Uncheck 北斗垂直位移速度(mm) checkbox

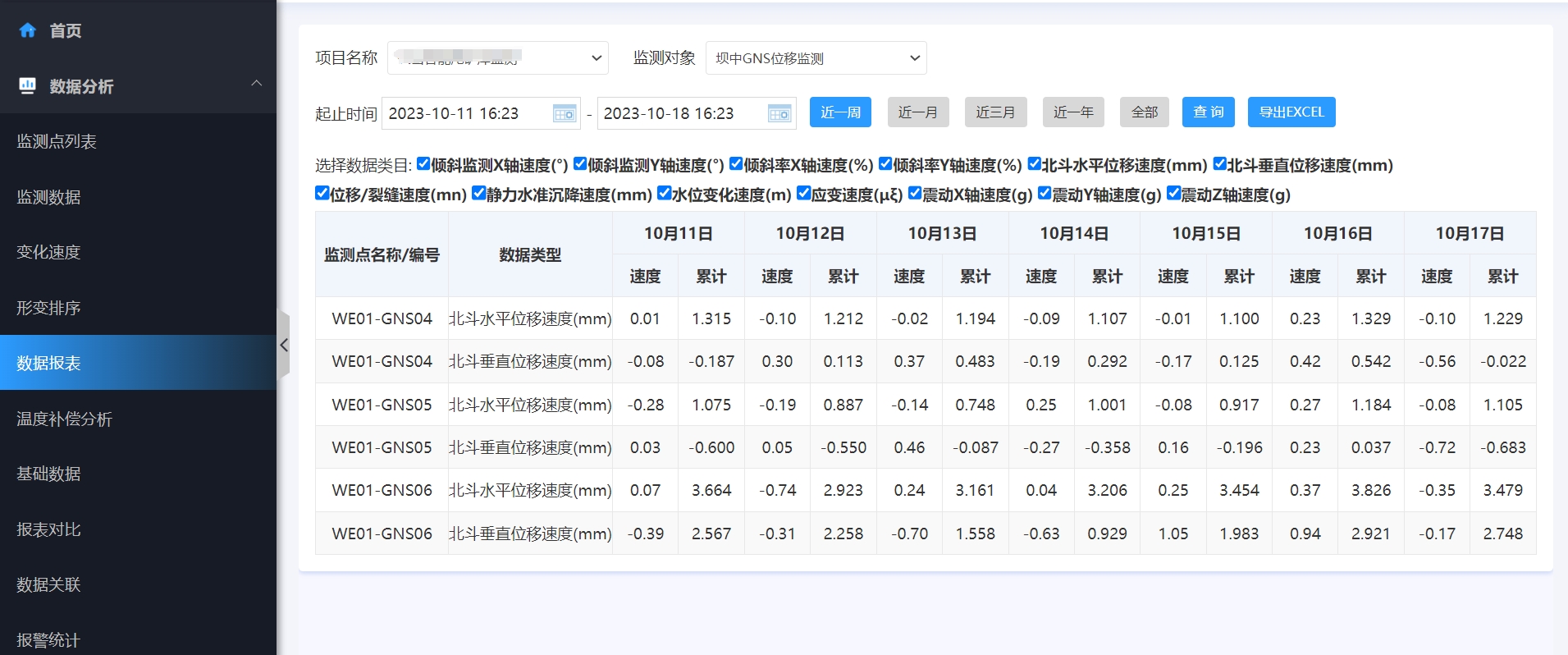1220,164
